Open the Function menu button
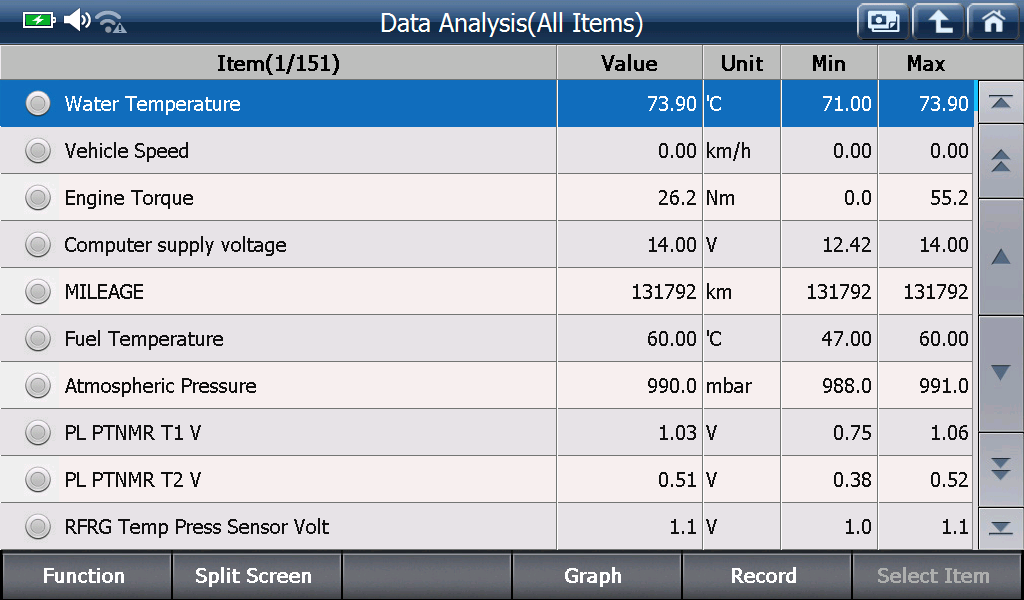 point(85,575)
